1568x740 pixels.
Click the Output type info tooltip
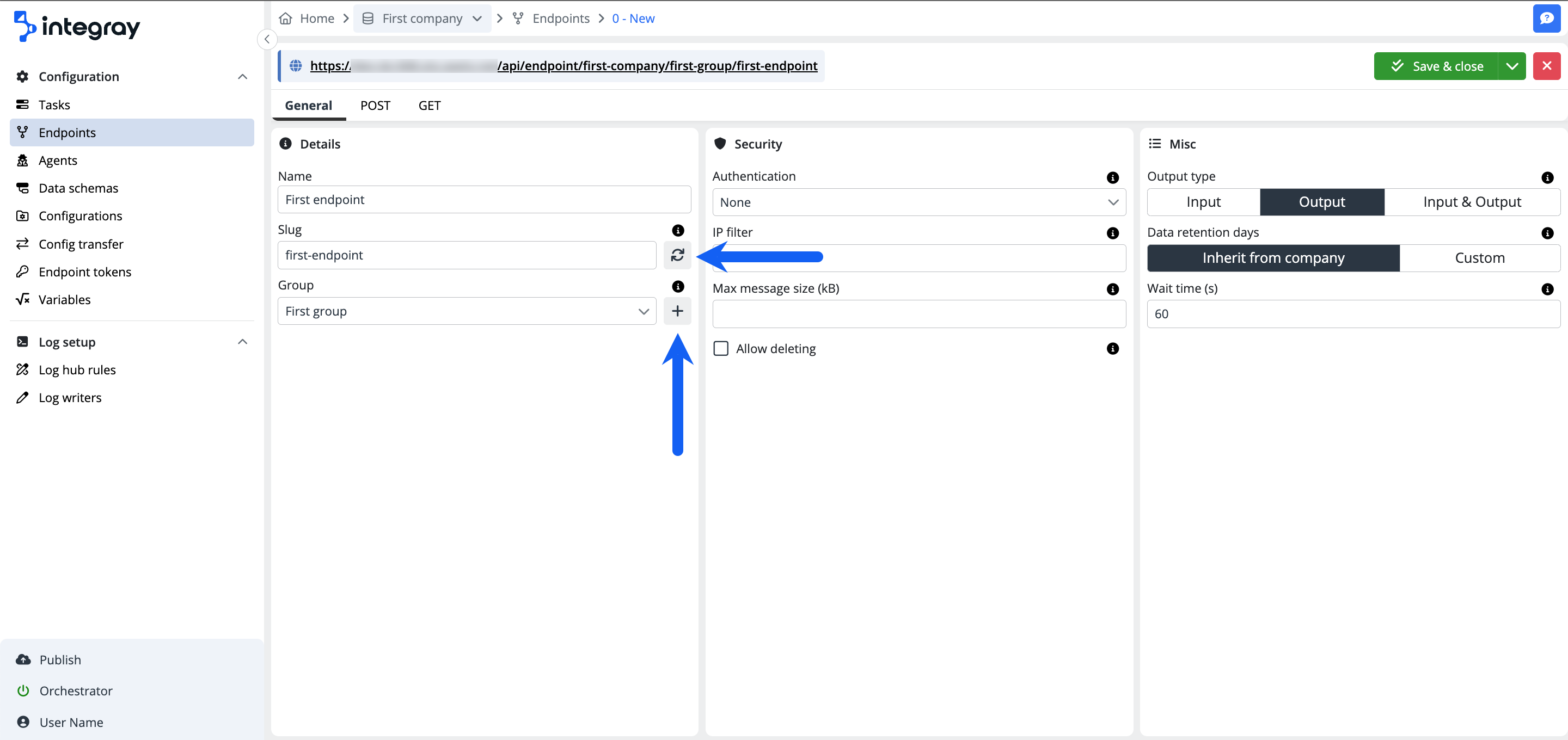click(x=1548, y=177)
